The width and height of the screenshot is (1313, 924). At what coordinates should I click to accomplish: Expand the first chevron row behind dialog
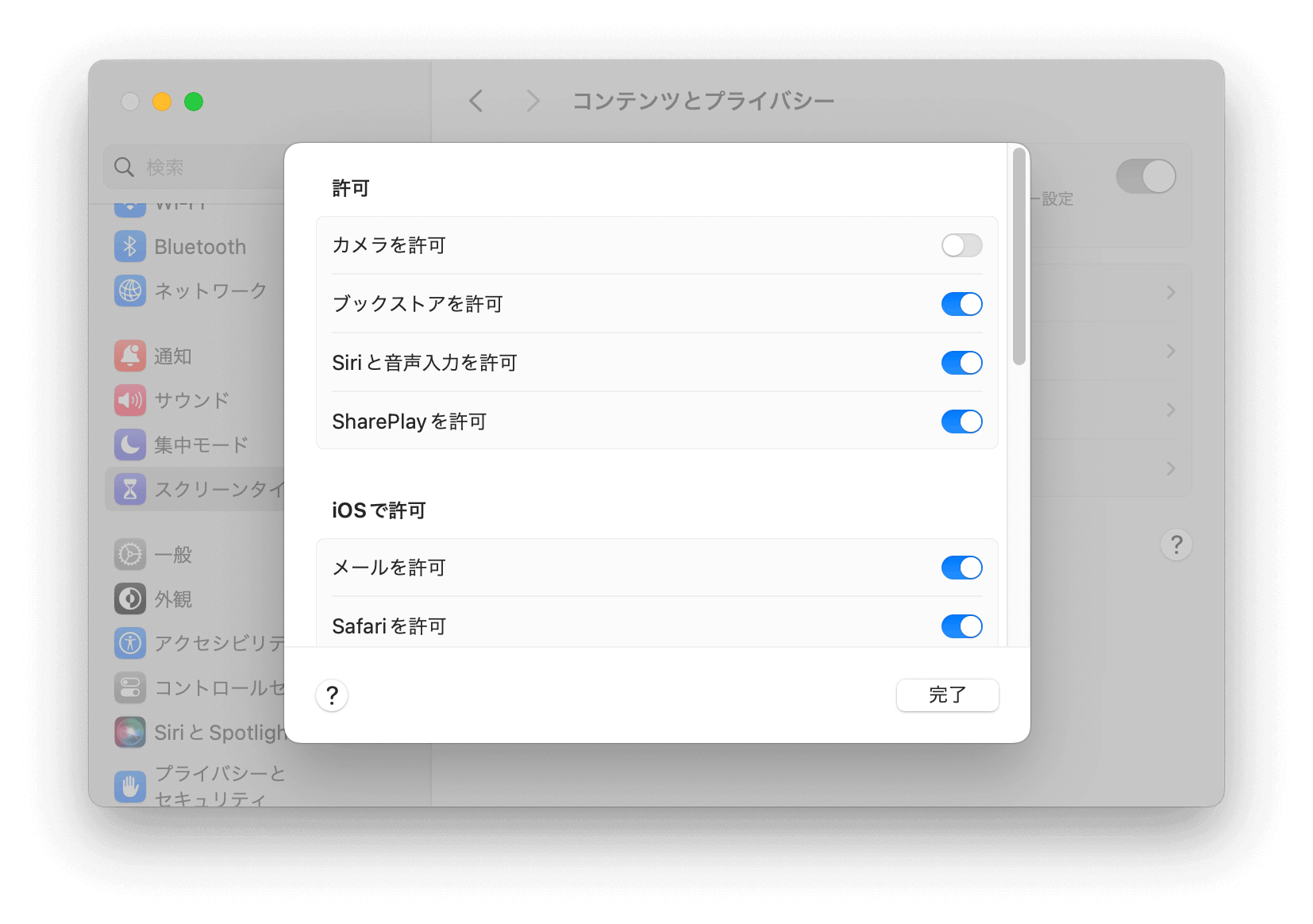click(x=1171, y=292)
